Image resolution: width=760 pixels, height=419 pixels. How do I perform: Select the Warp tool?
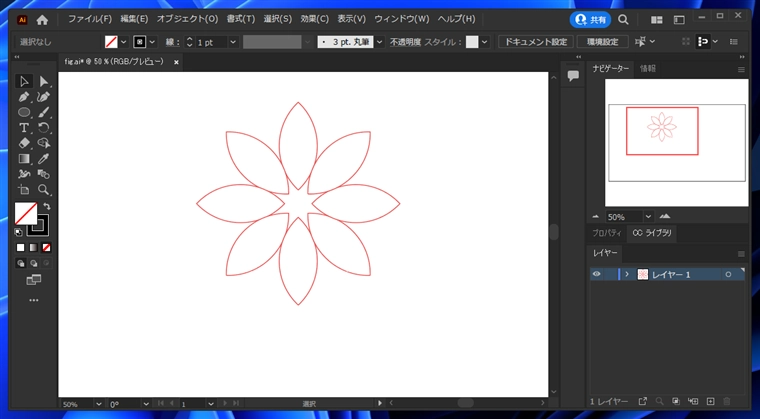coord(24,174)
